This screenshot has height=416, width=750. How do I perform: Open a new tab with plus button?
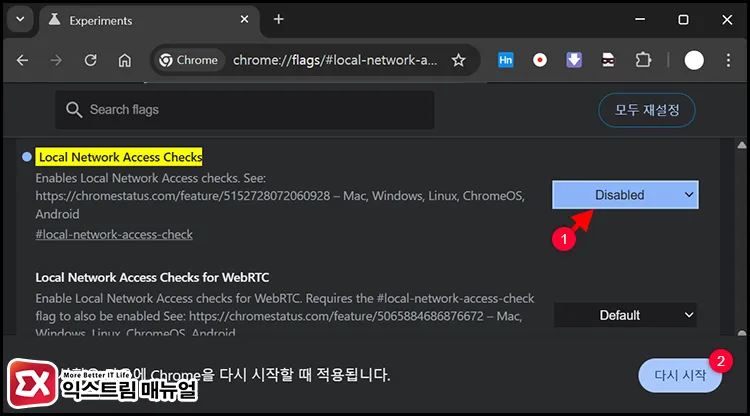[278, 19]
